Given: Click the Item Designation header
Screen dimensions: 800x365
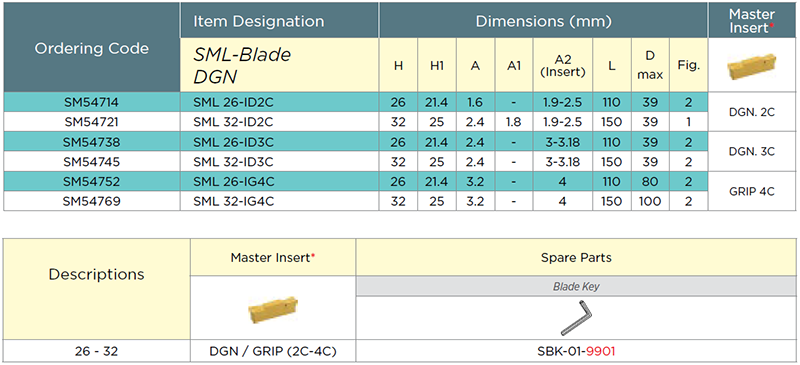Looking at the screenshot, I should coord(259,21).
